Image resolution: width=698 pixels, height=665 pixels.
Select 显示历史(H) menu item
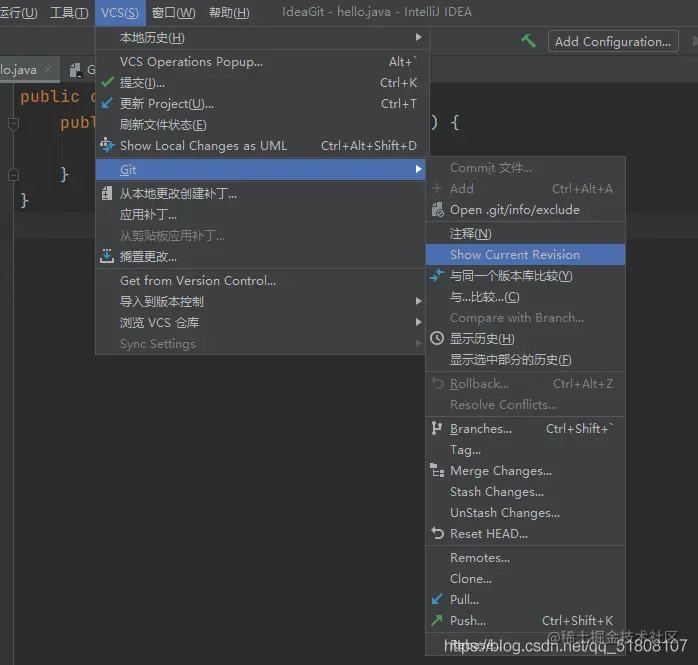[525, 338]
